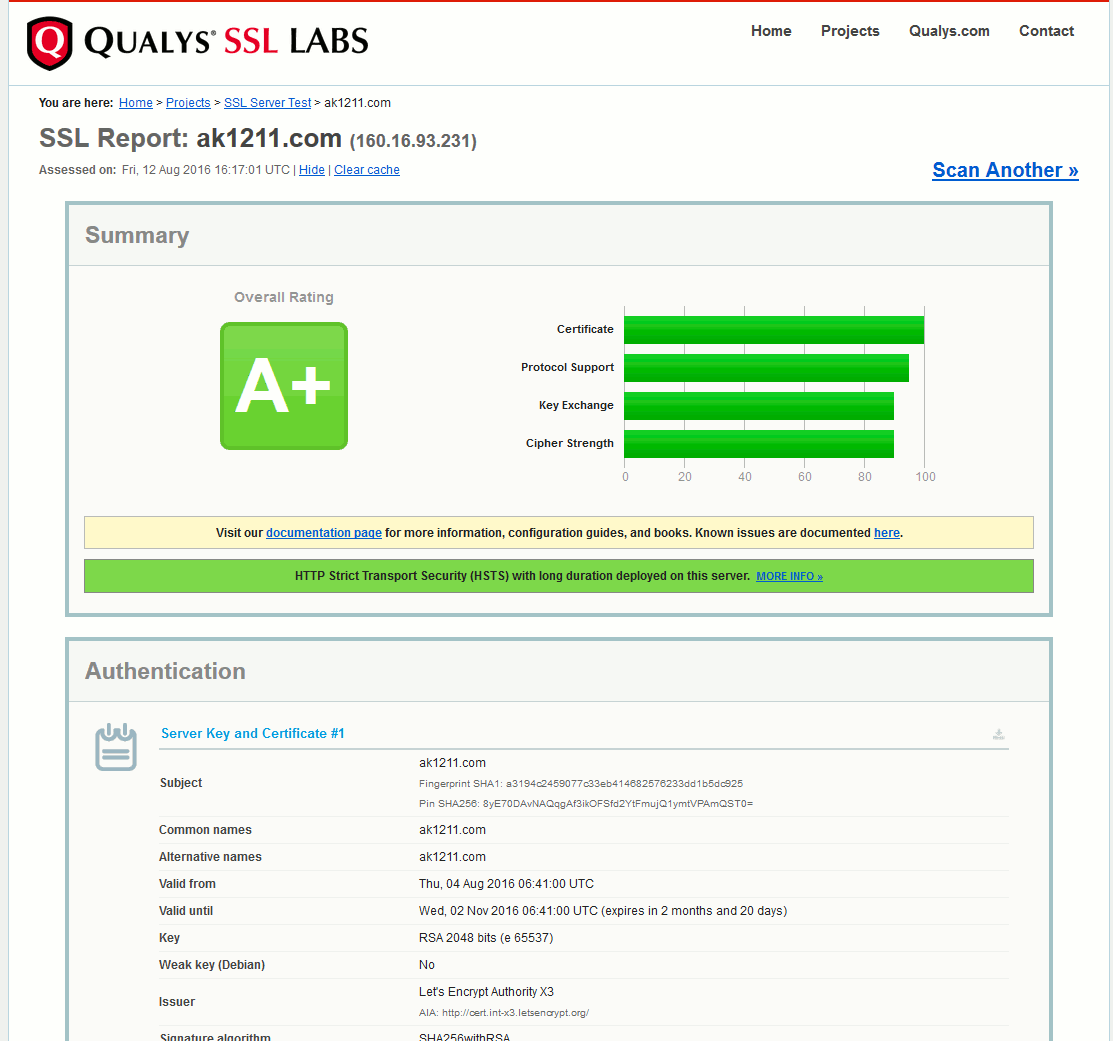Select the SSL Report ak1211.com title
1113x1041 pixels.
pos(190,138)
